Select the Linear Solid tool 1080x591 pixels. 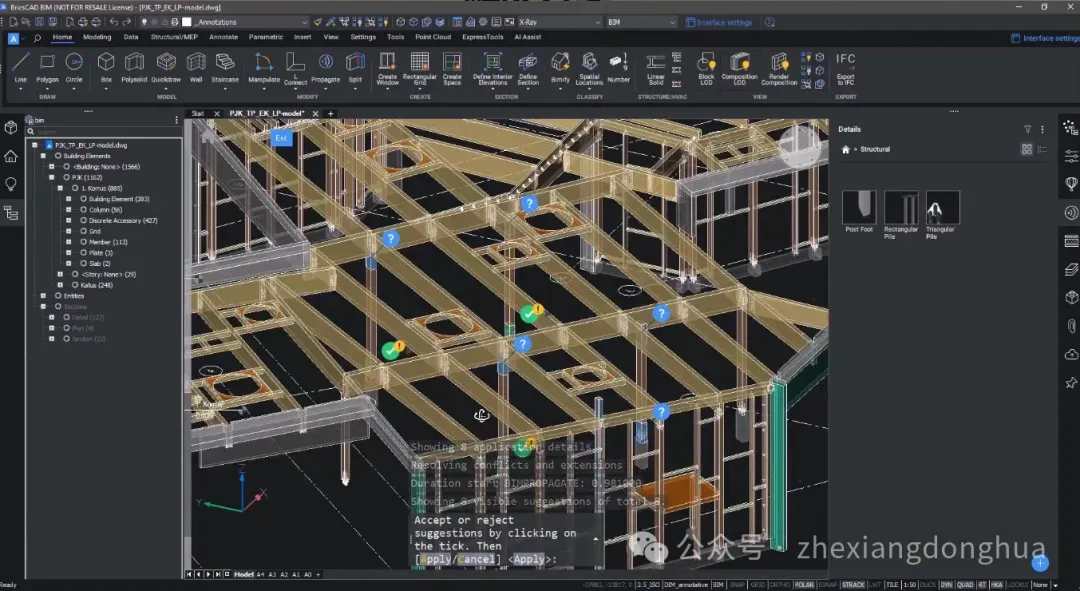[655, 69]
